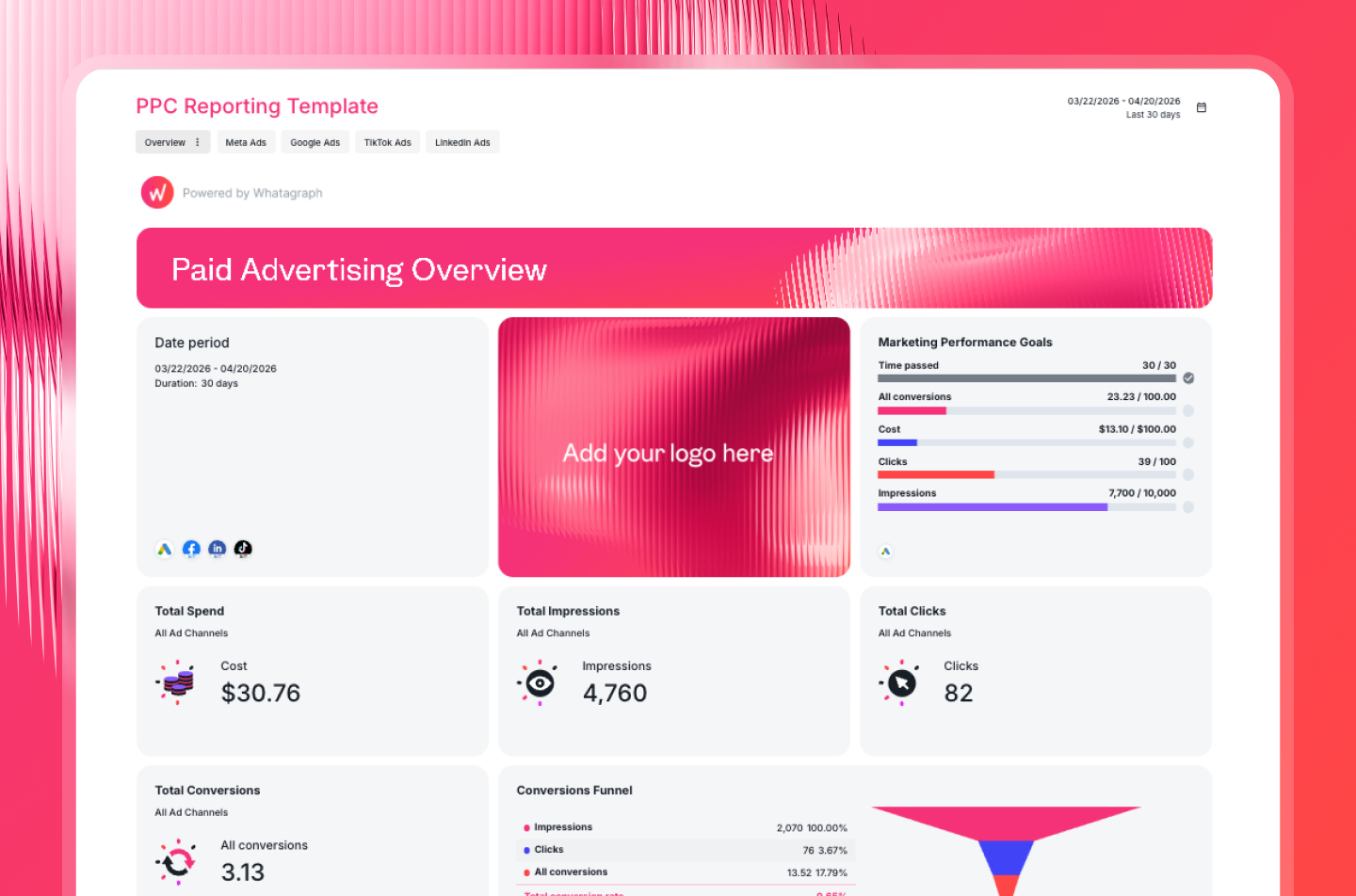Click the 30 / 30 time passed value
1356x896 pixels.
(x=1159, y=365)
